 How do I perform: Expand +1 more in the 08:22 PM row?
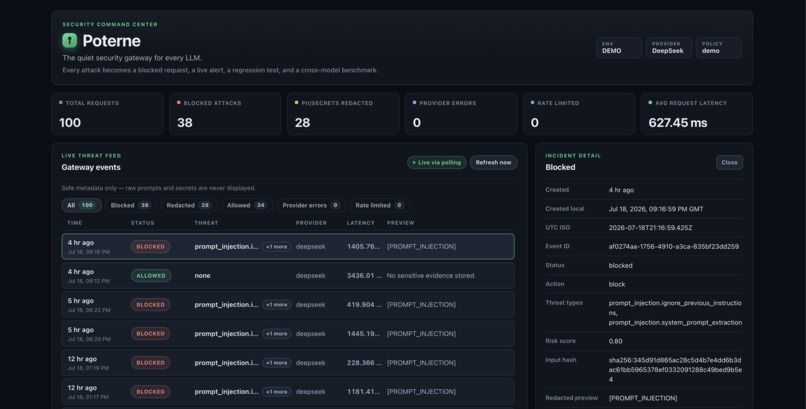(277, 305)
